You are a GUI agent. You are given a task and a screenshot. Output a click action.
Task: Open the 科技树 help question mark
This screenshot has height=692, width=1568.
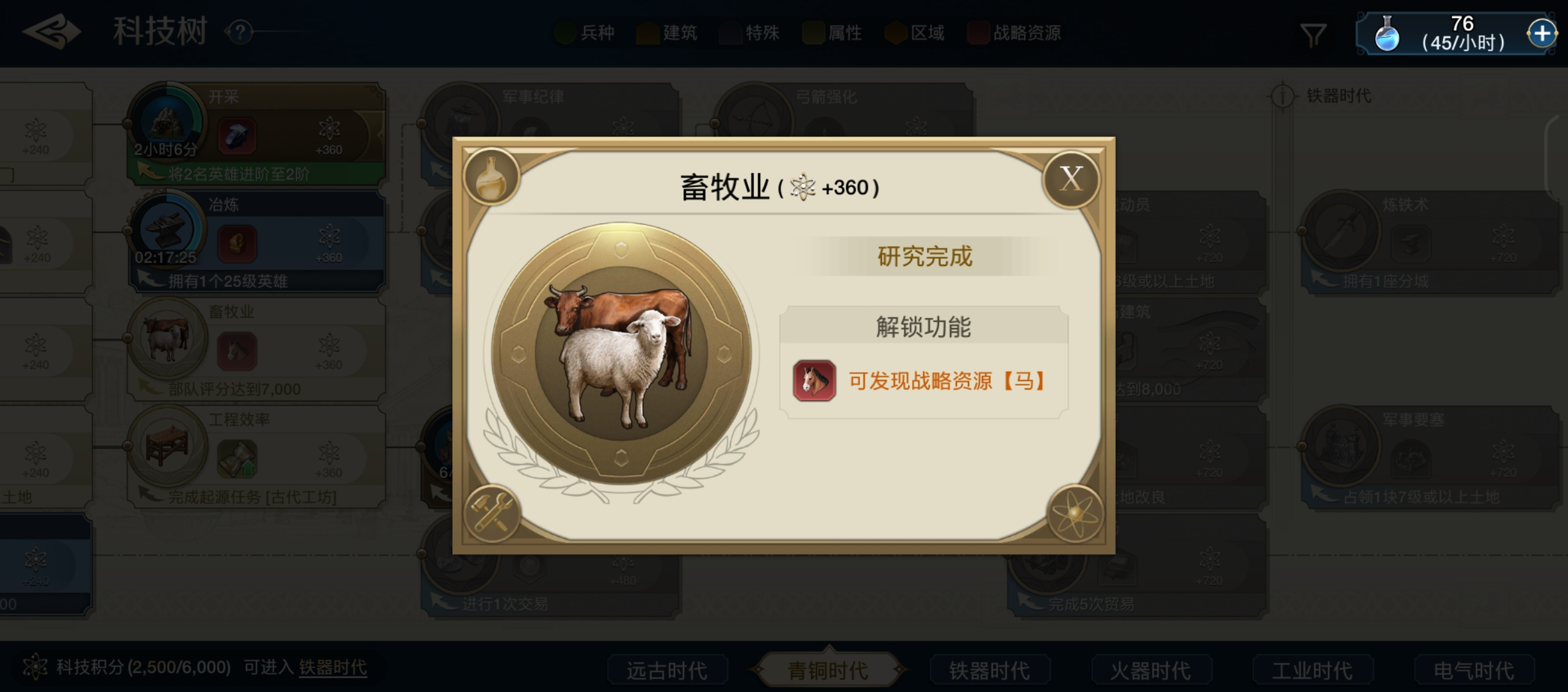(240, 32)
